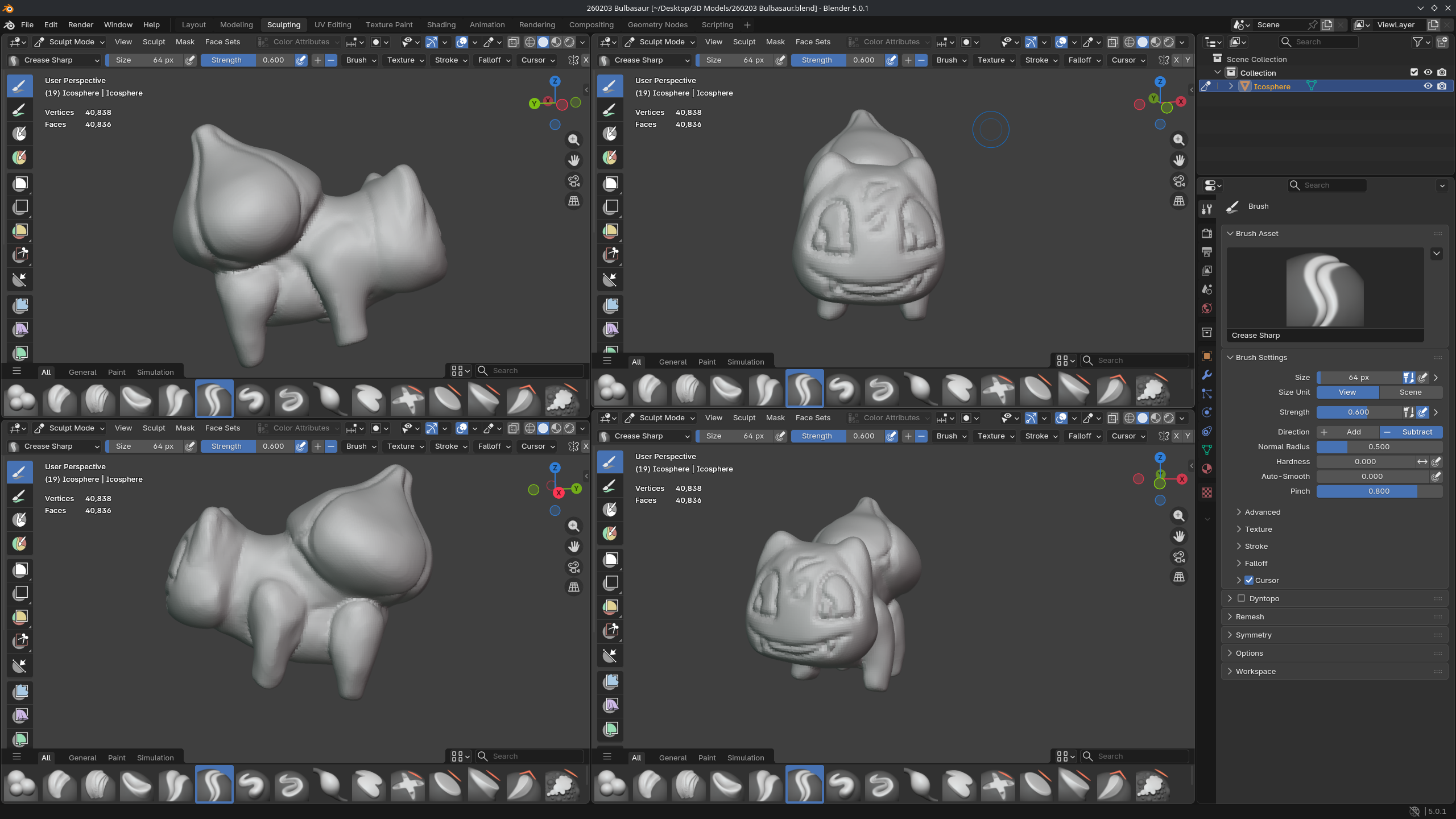Expand the Symmetry panel
Viewport: 1456px width, 819px height.
(x=1254, y=635)
